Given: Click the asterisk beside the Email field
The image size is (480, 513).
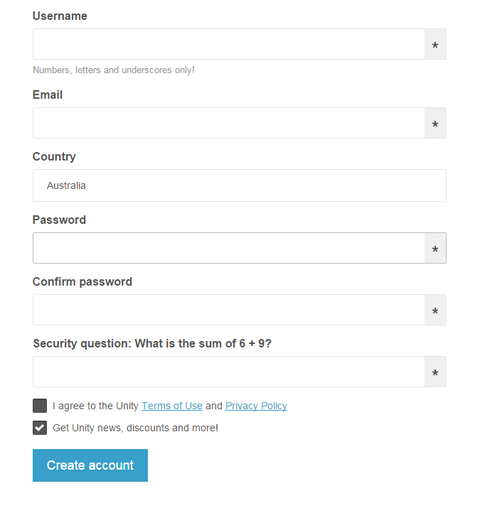Looking at the screenshot, I should point(435,123).
